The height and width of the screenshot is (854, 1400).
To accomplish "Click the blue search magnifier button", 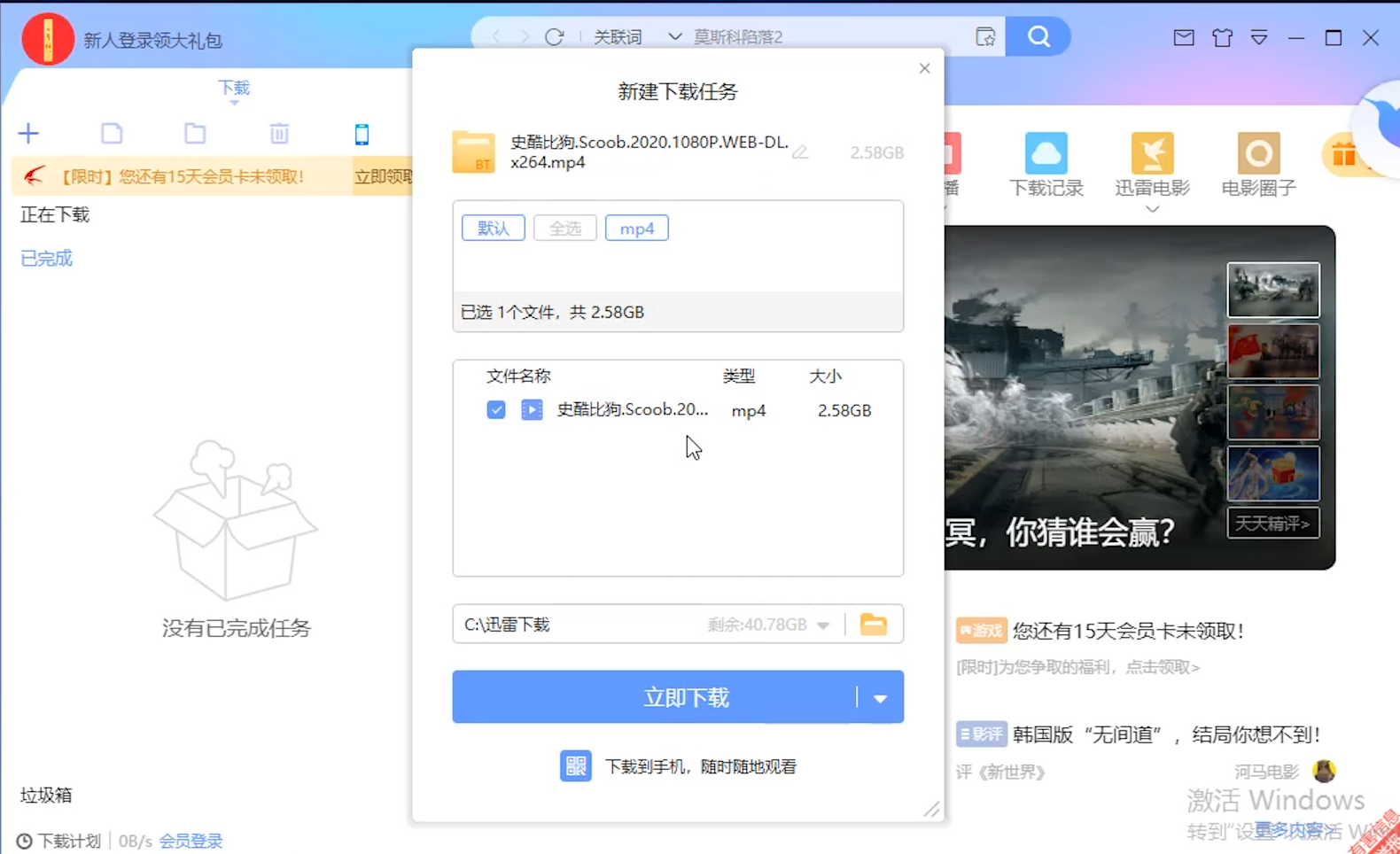I will coord(1038,37).
